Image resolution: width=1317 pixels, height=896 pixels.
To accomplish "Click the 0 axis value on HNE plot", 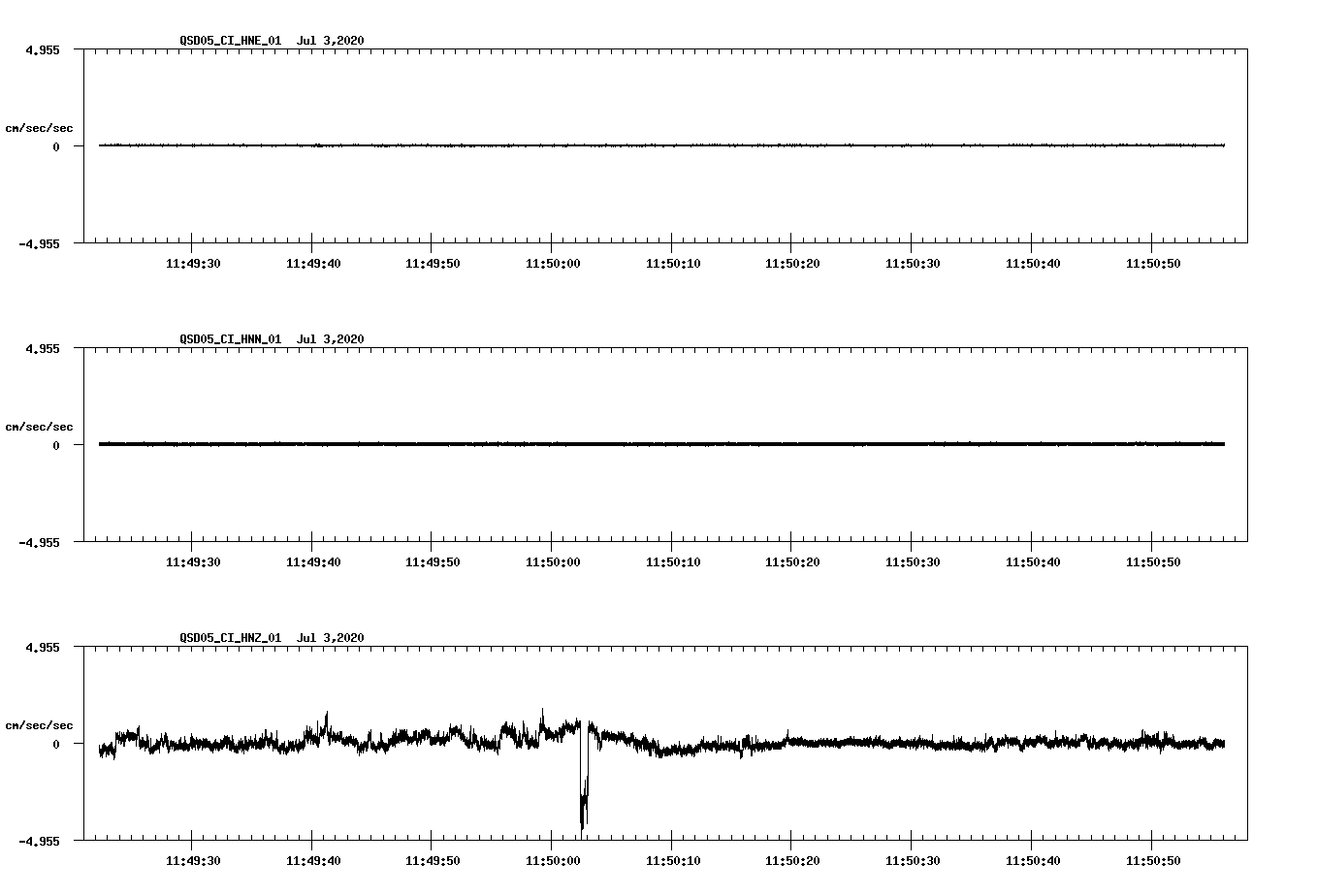I will pos(56,147).
